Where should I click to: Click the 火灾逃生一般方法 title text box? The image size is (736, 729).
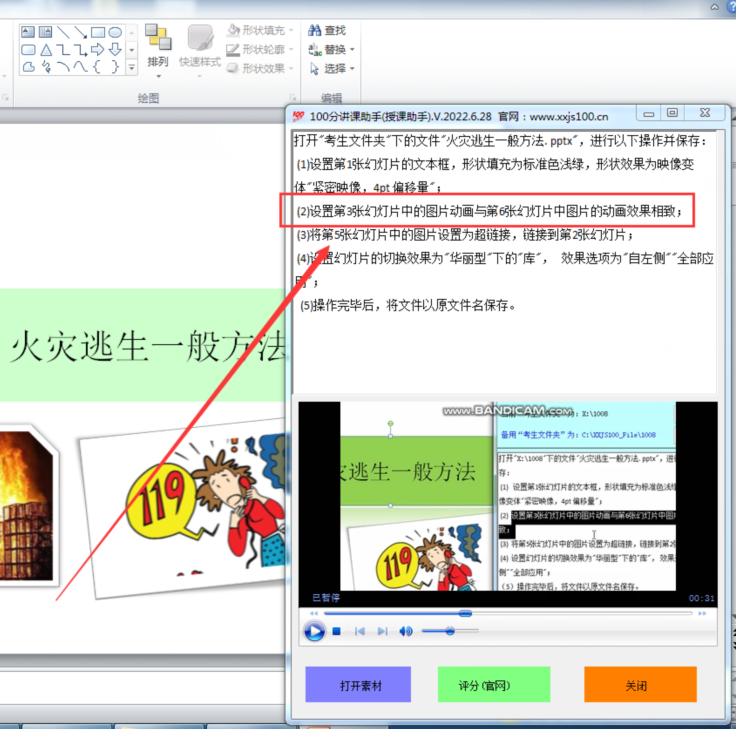pos(142,345)
